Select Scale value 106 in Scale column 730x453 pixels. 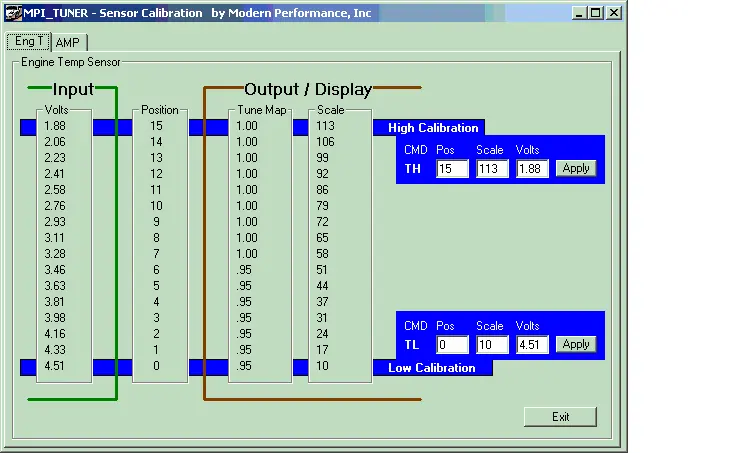pos(325,142)
